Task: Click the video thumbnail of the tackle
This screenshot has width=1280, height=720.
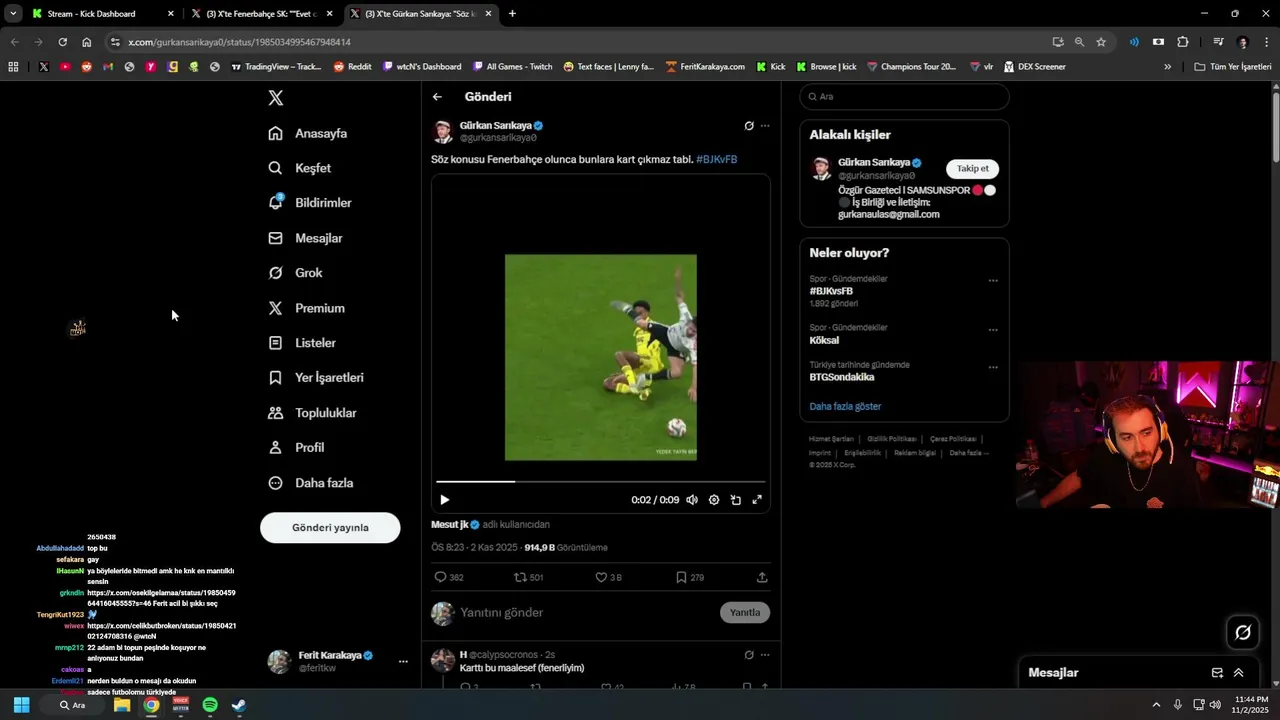Action: (x=601, y=357)
